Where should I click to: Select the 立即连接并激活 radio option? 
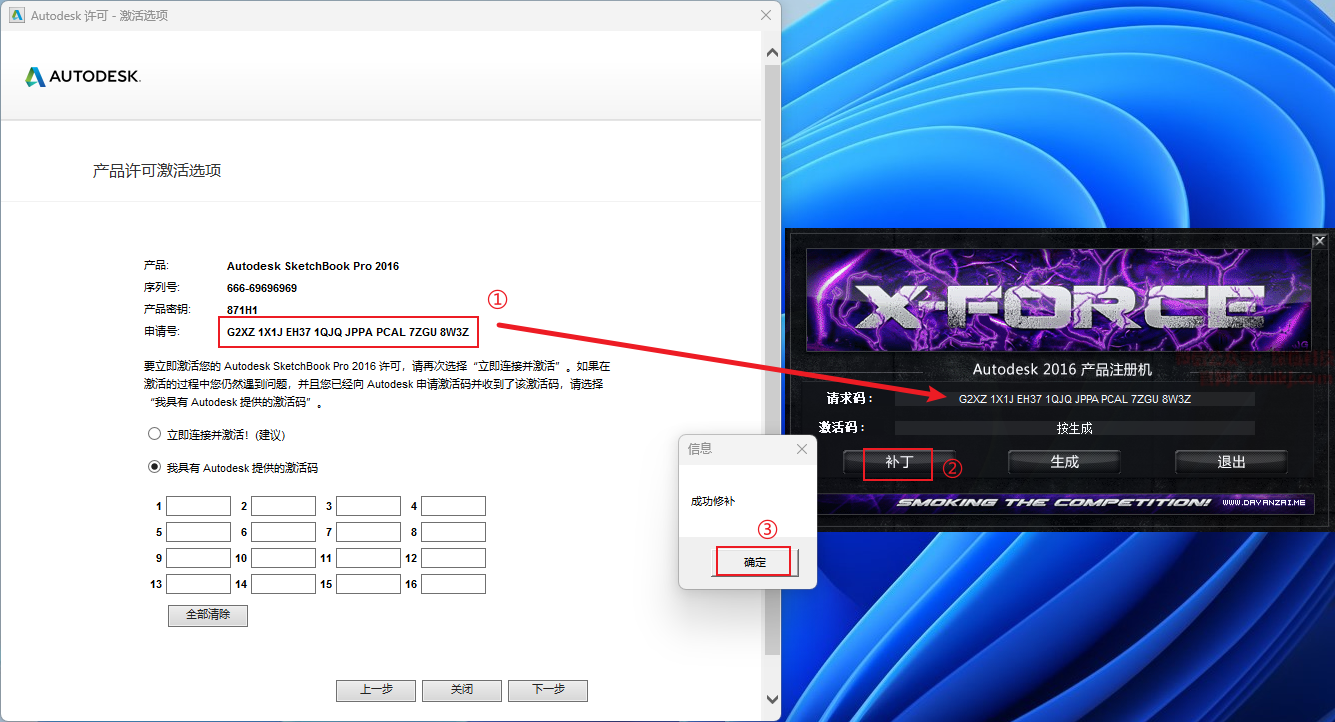[154, 435]
